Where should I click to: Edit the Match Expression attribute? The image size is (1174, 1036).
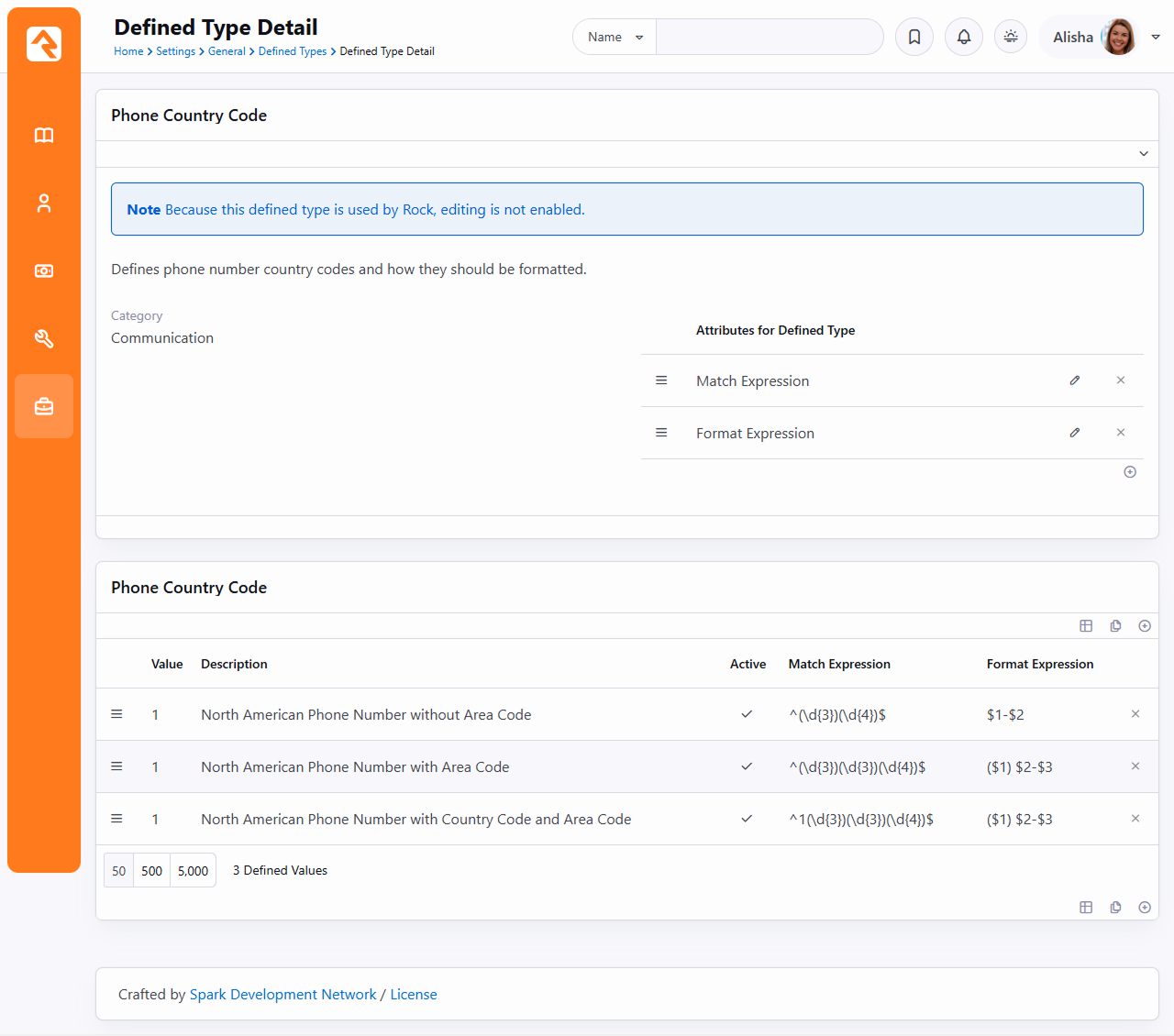point(1074,380)
